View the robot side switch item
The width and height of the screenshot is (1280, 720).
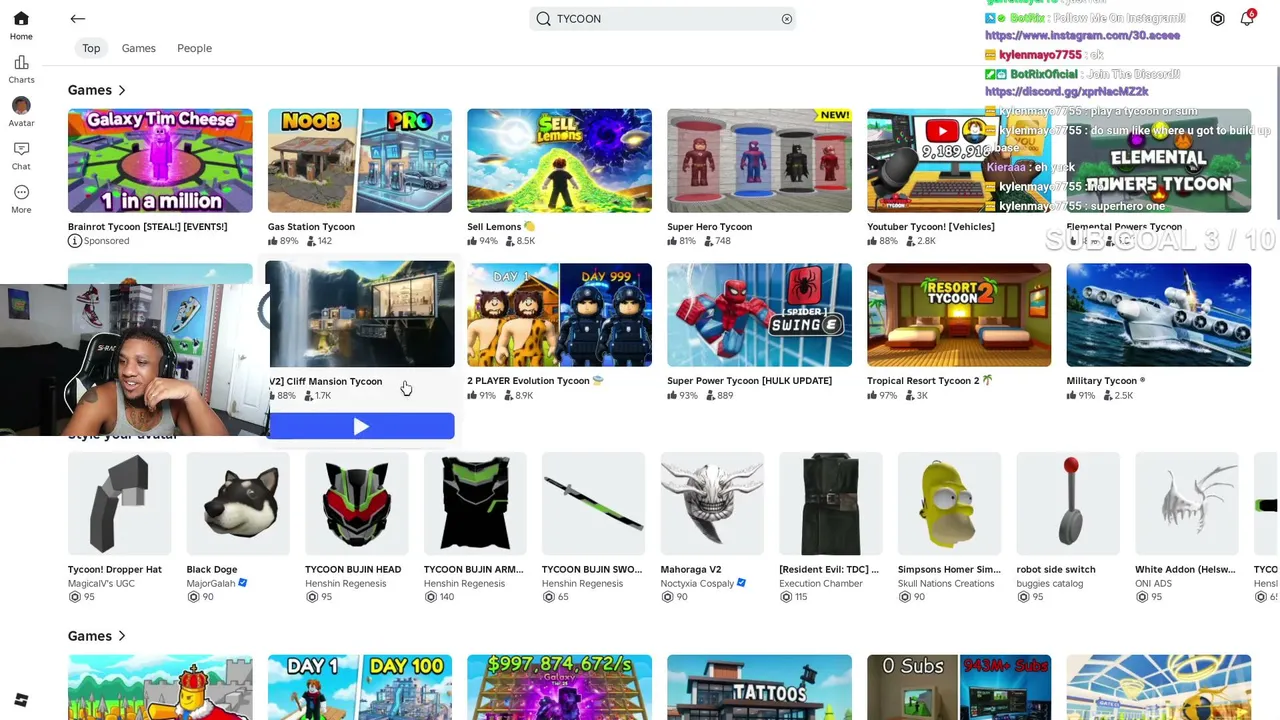click(x=1068, y=503)
